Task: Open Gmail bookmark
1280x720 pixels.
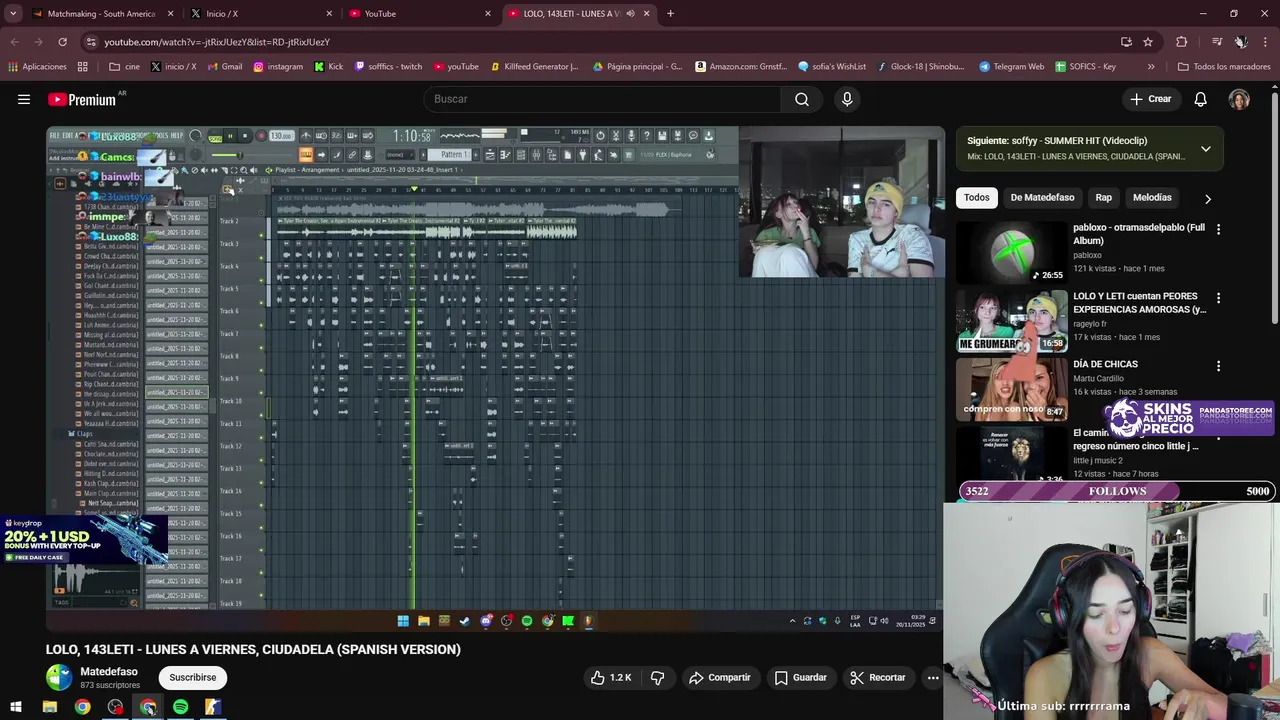Action: (x=224, y=67)
